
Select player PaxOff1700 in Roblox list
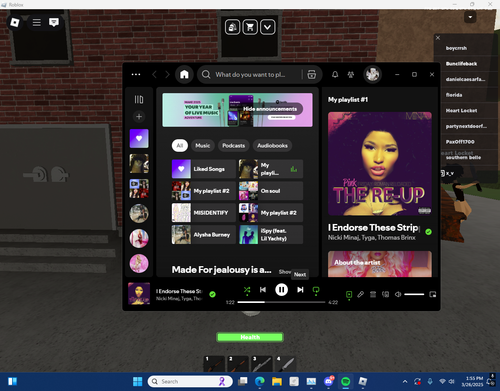coord(460,142)
